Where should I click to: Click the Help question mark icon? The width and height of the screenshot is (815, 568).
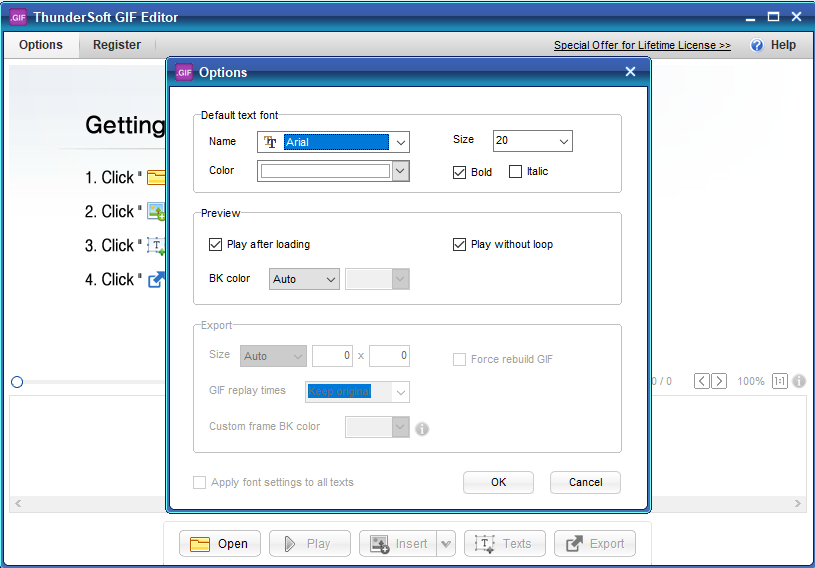coord(757,45)
